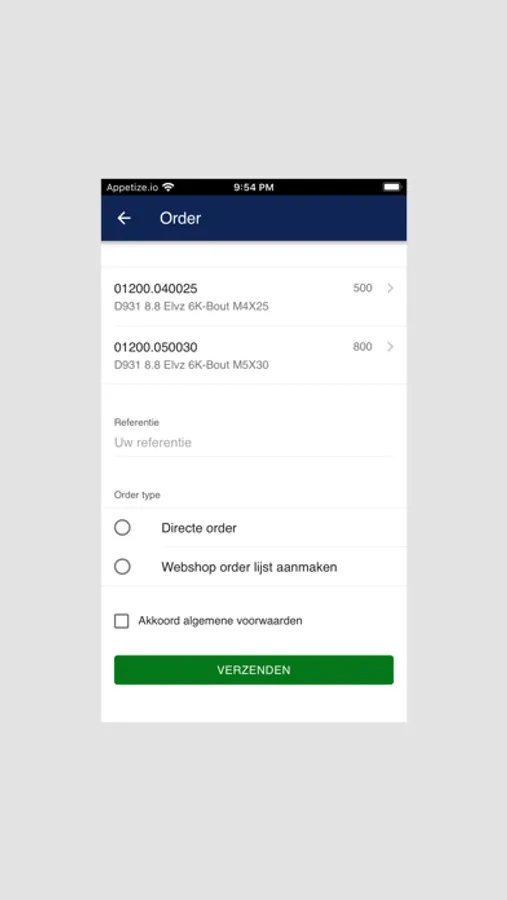Tap the Wi-Fi icon in status bar
Image resolution: width=507 pixels, height=900 pixels.
[168, 187]
